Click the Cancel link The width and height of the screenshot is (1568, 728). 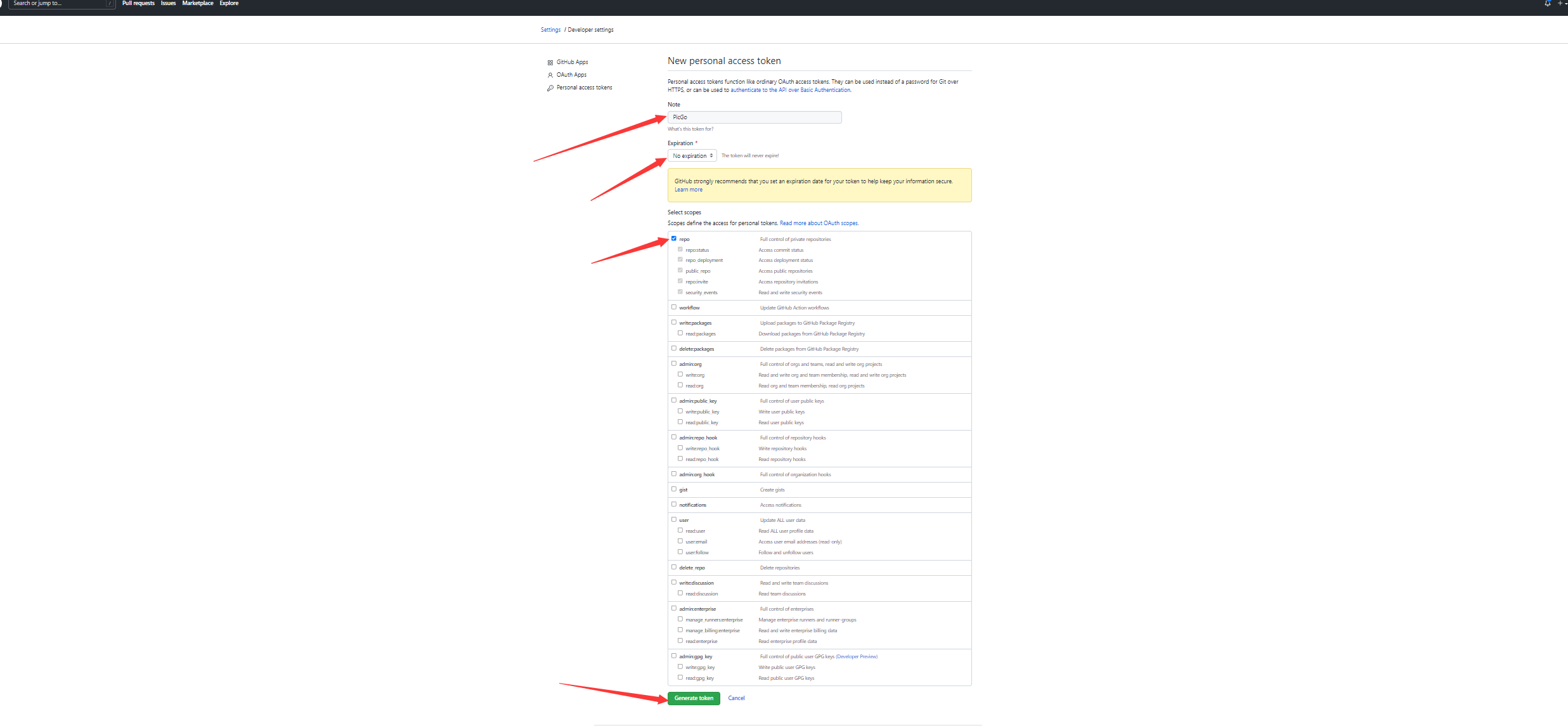pyautogui.click(x=736, y=698)
